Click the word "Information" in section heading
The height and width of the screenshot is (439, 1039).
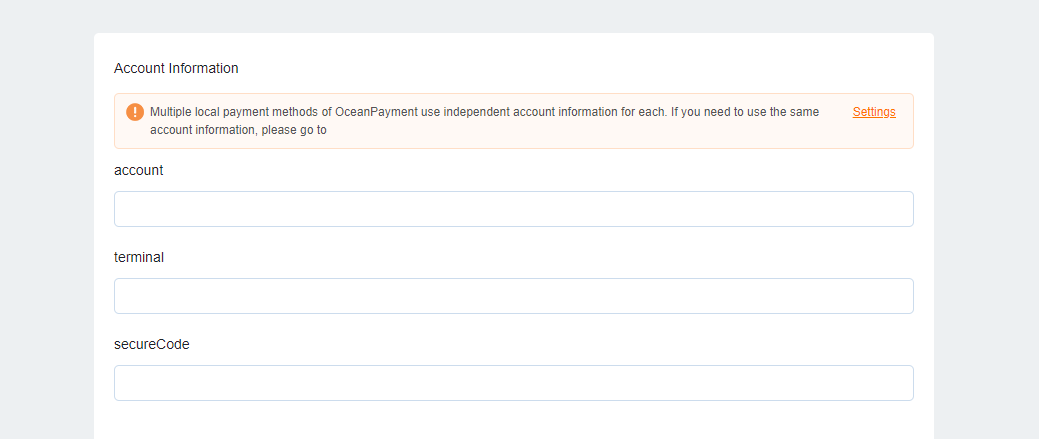[204, 69]
